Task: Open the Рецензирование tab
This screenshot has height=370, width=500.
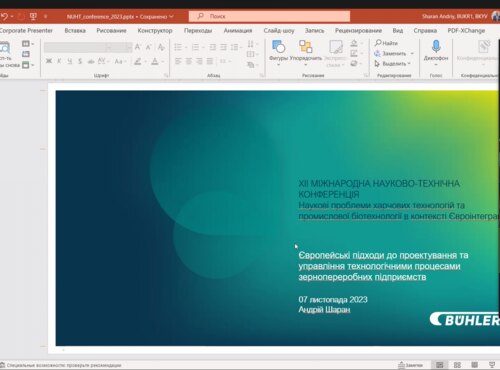Action: (358, 31)
